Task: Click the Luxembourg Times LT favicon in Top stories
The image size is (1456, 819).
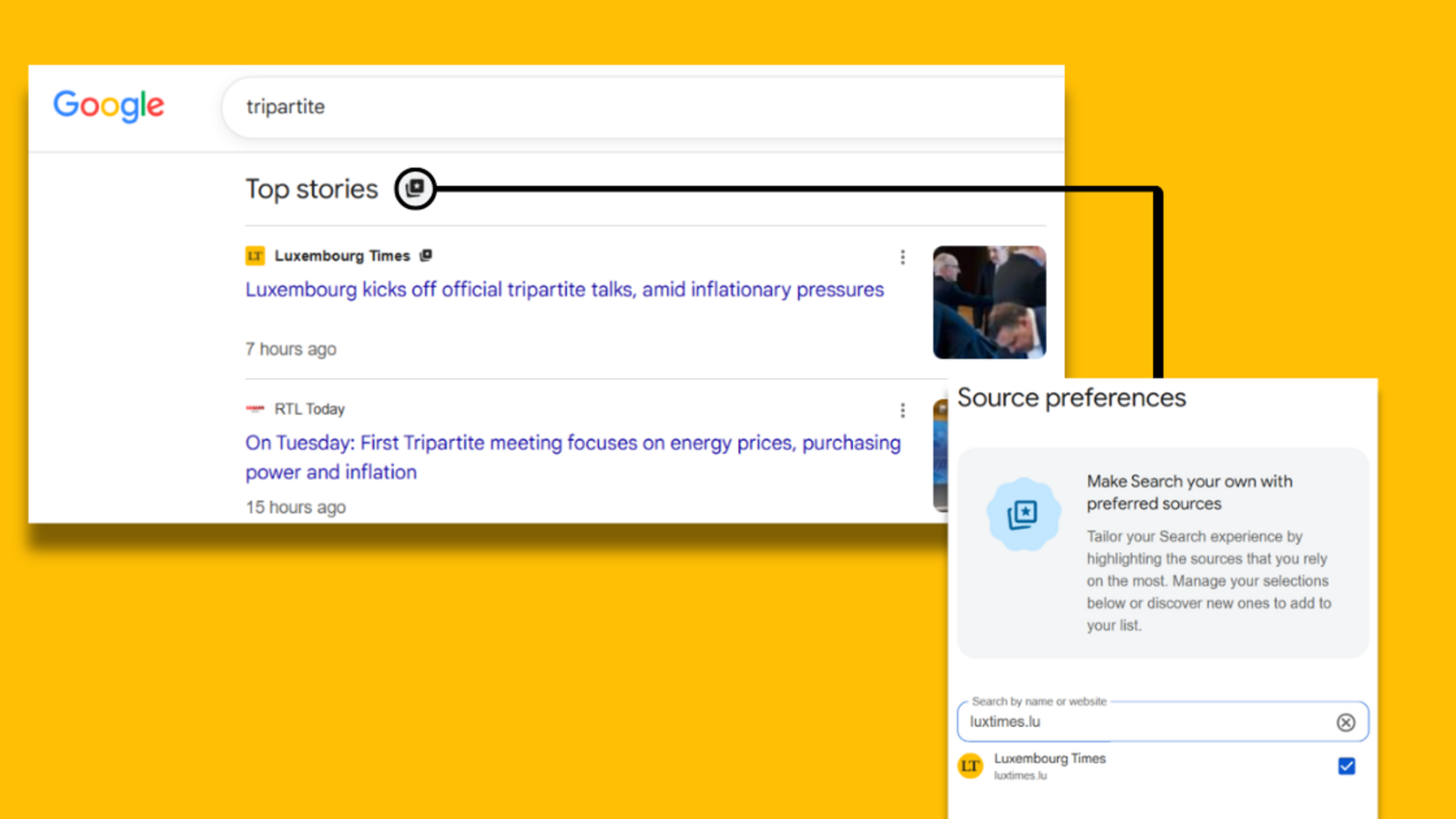Action: 255,256
